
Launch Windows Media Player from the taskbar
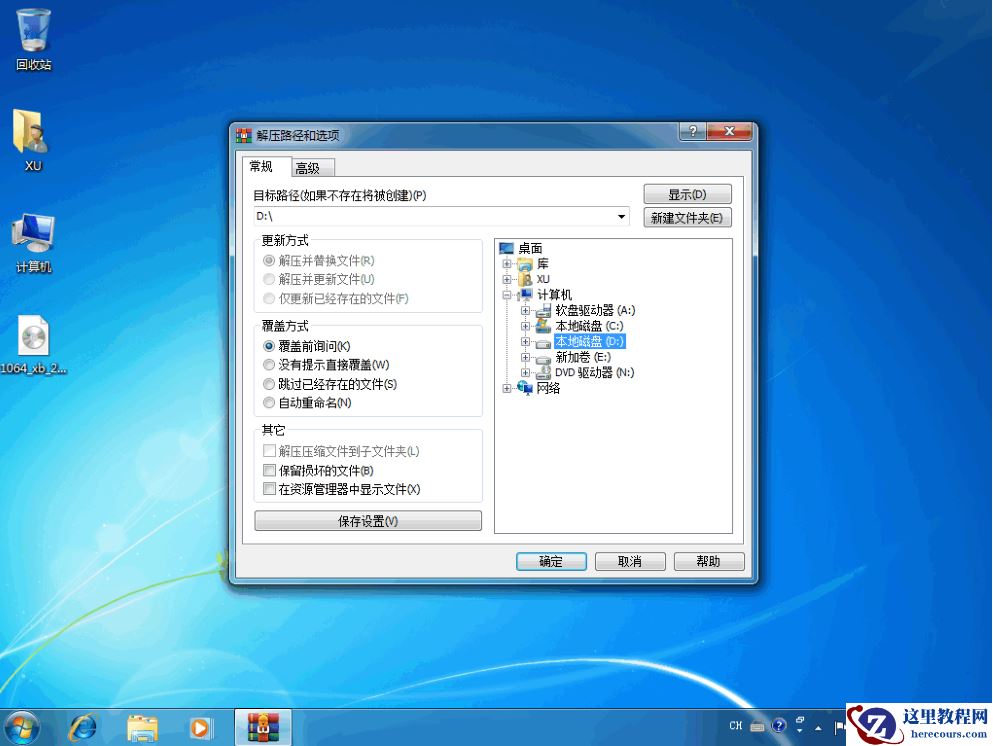[201, 726]
